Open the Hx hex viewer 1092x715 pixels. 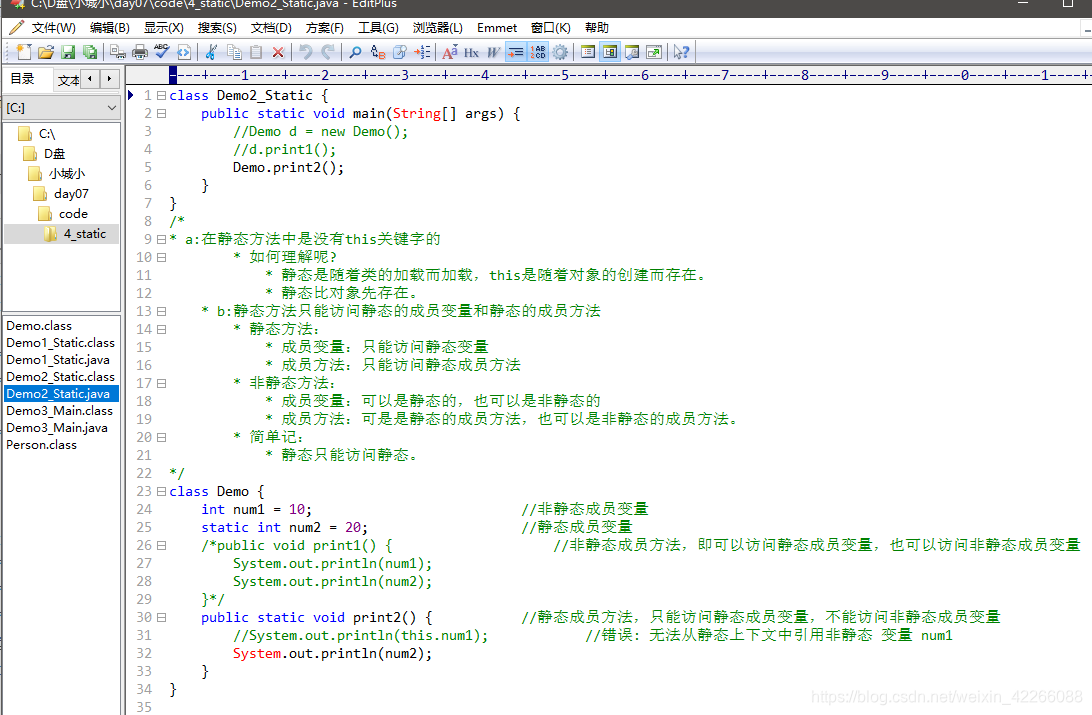point(471,52)
